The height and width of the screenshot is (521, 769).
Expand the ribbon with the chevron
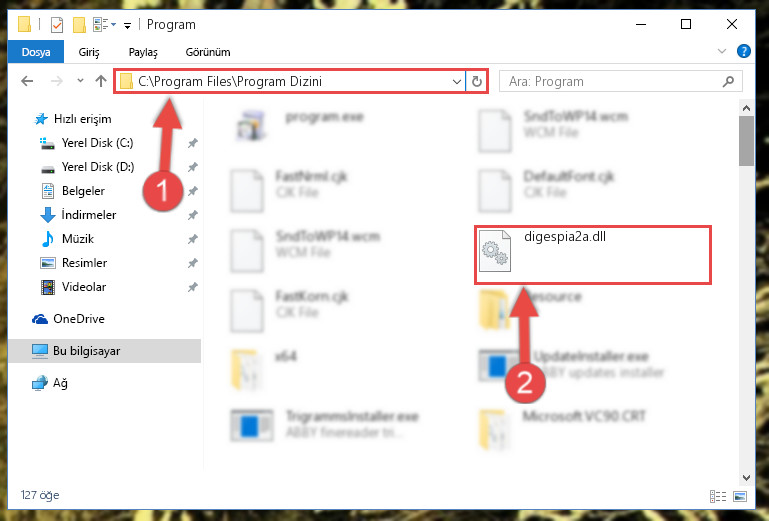coord(722,51)
